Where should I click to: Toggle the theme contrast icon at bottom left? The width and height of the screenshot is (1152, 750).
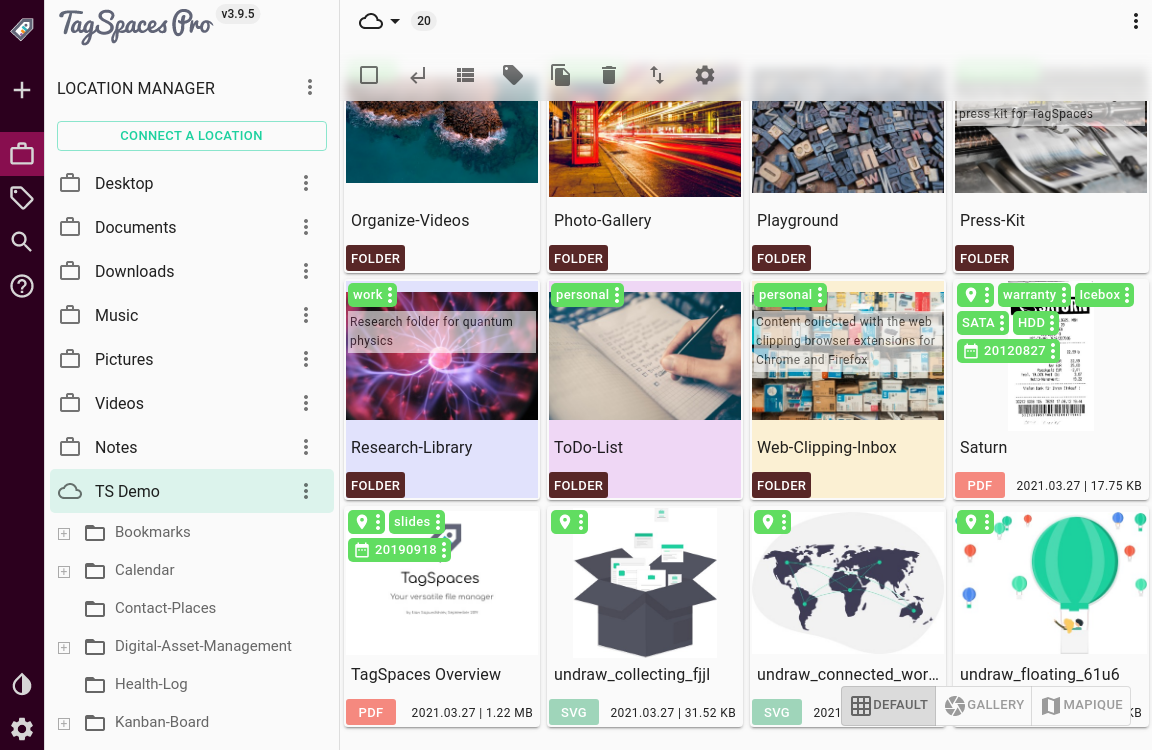(22, 684)
